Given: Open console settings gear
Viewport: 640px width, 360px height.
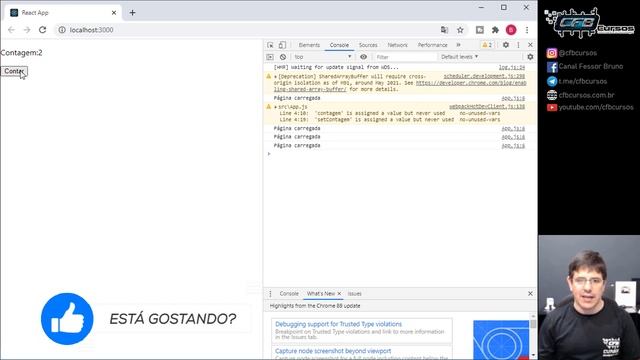Looking at the screenshot, I should (x=530, y=57).
